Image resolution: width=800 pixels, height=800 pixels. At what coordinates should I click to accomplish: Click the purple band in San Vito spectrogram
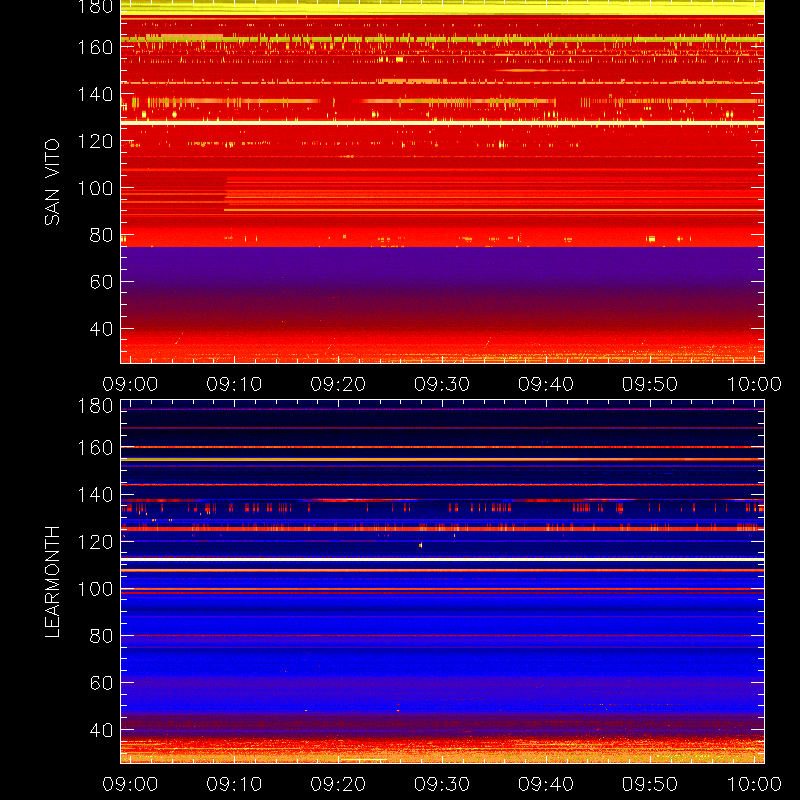[x=442, y=273]
